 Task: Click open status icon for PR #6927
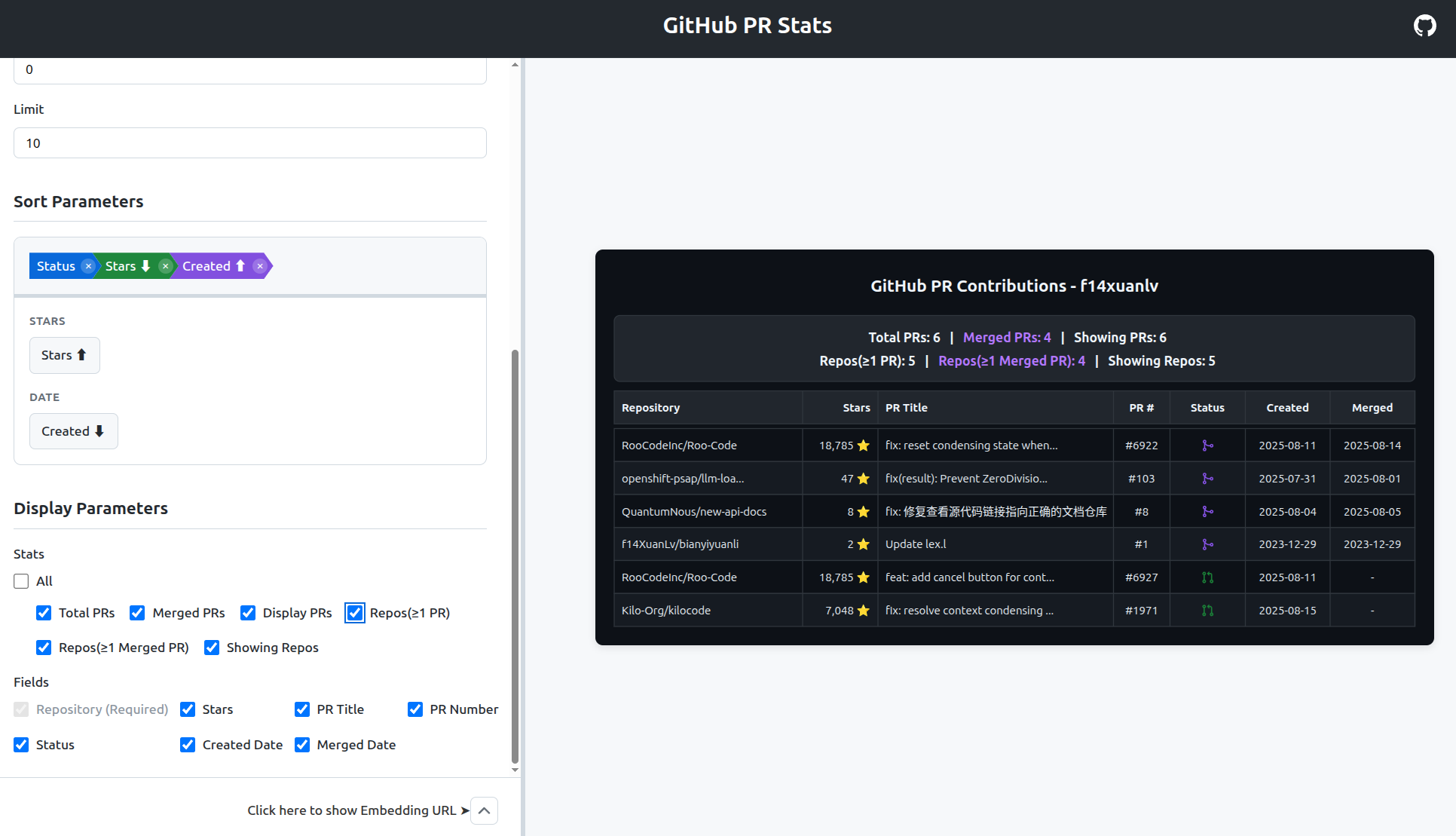coord(1207,577)
